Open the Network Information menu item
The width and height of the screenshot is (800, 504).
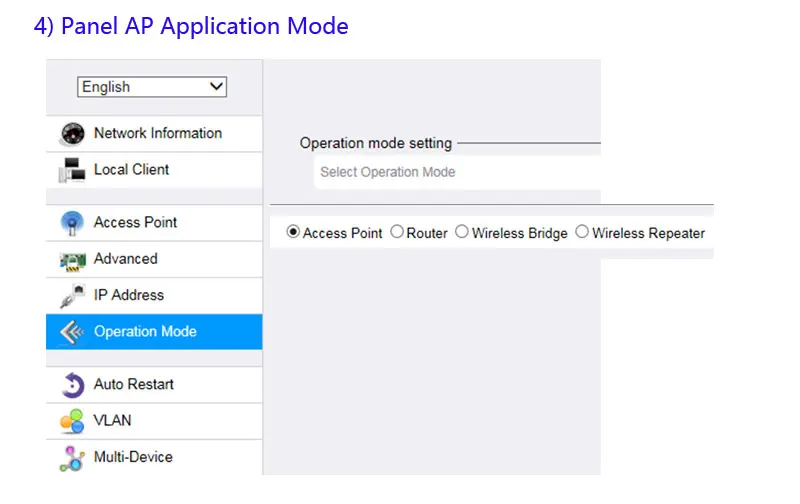(157, 133)
